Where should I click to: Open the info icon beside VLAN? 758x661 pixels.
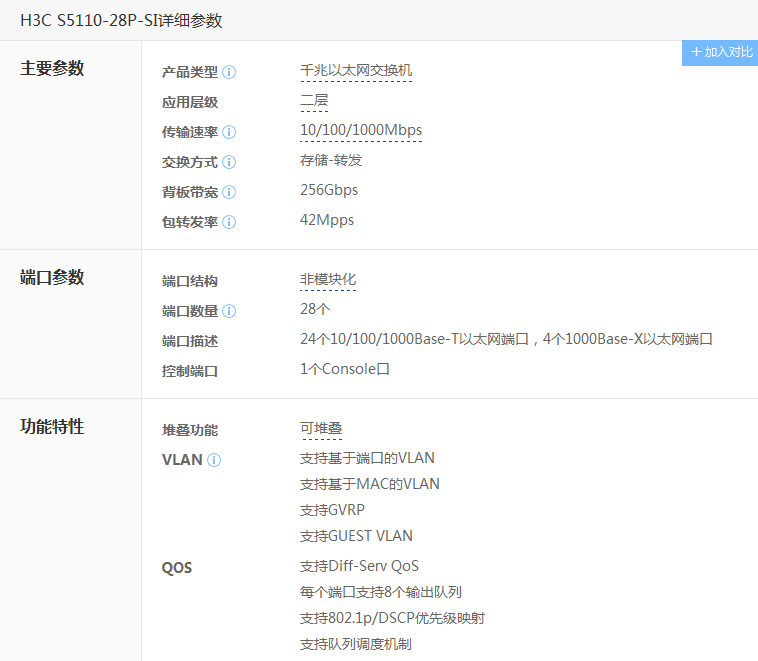coord(214,460)
